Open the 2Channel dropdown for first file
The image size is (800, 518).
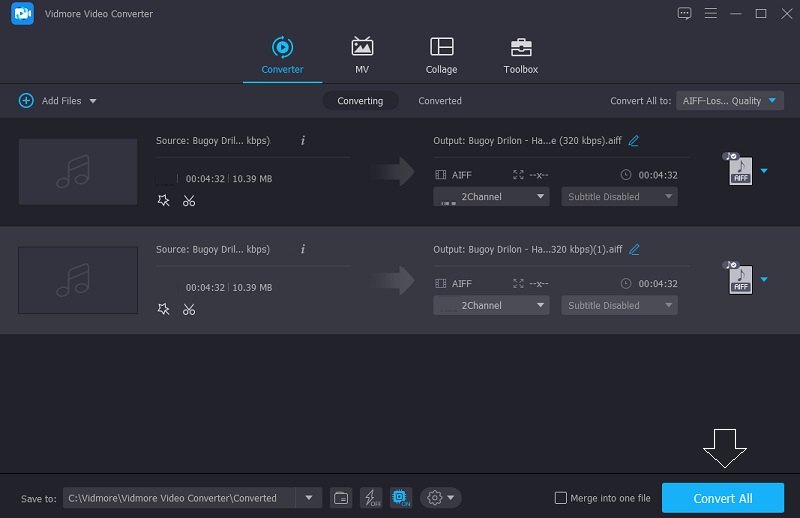pyautogui.click(x=491, y=197)
